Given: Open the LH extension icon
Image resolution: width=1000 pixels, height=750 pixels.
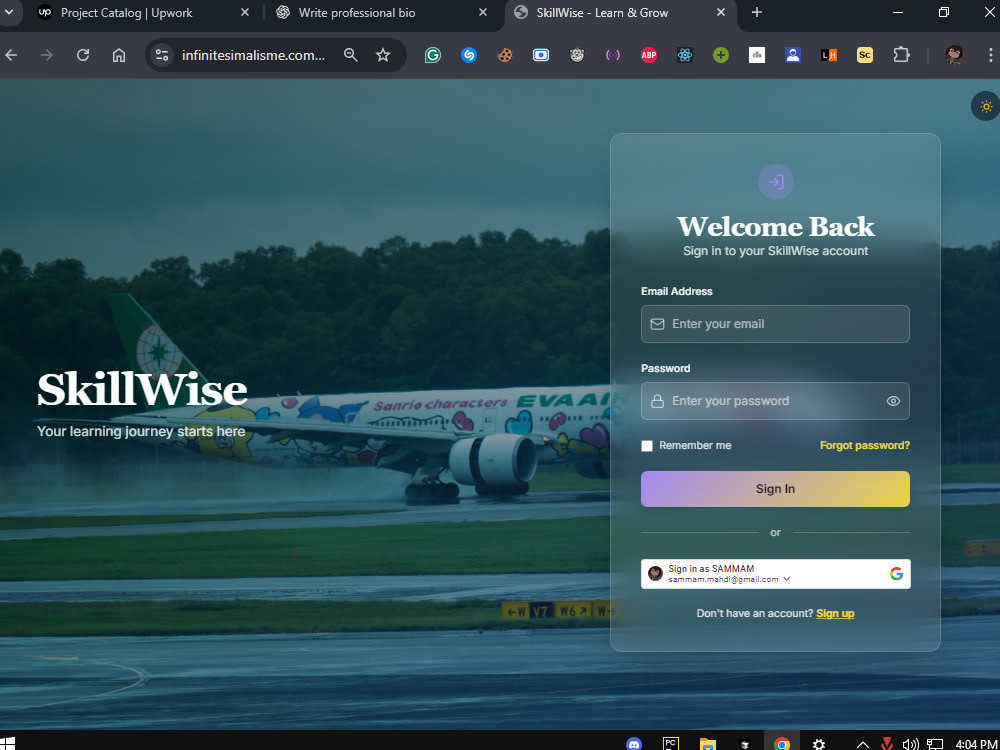Looking at the screenshot, I should coord(829,55).
